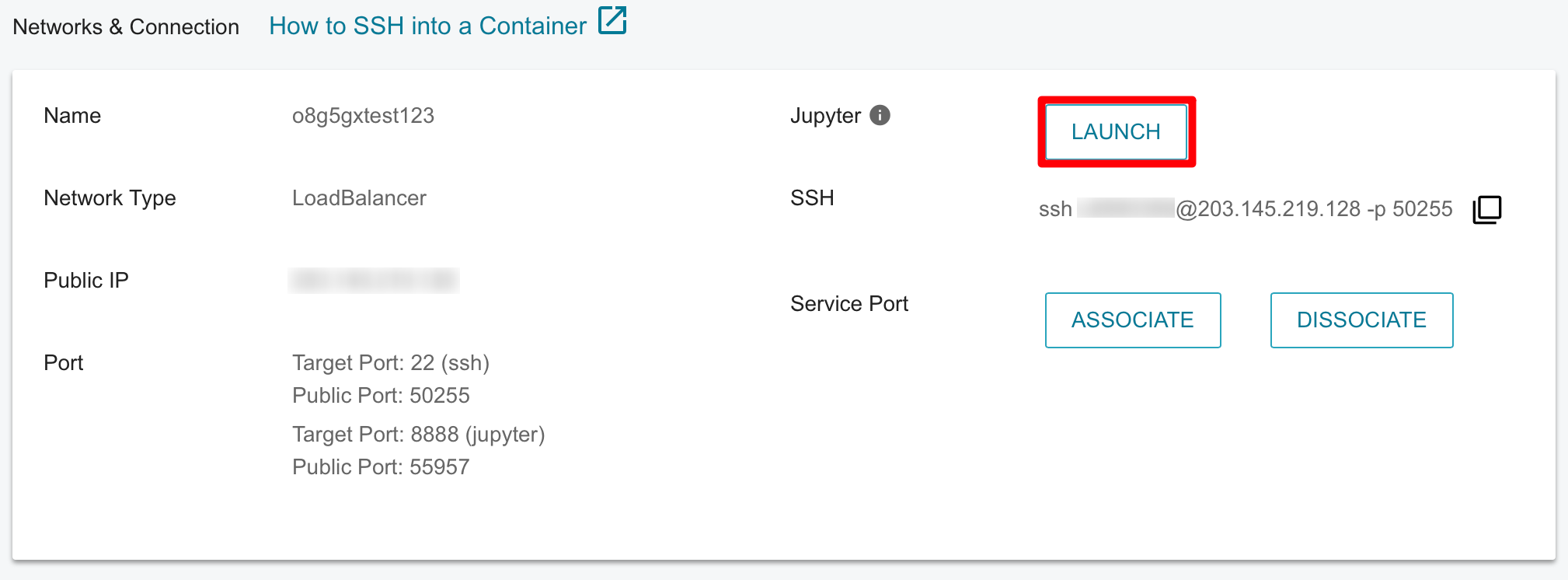Viewport: 1568px width, 580px height.
Task: Copy the SSH command with copy icon
Action: pyautogui.click(x=1487, y=209)
